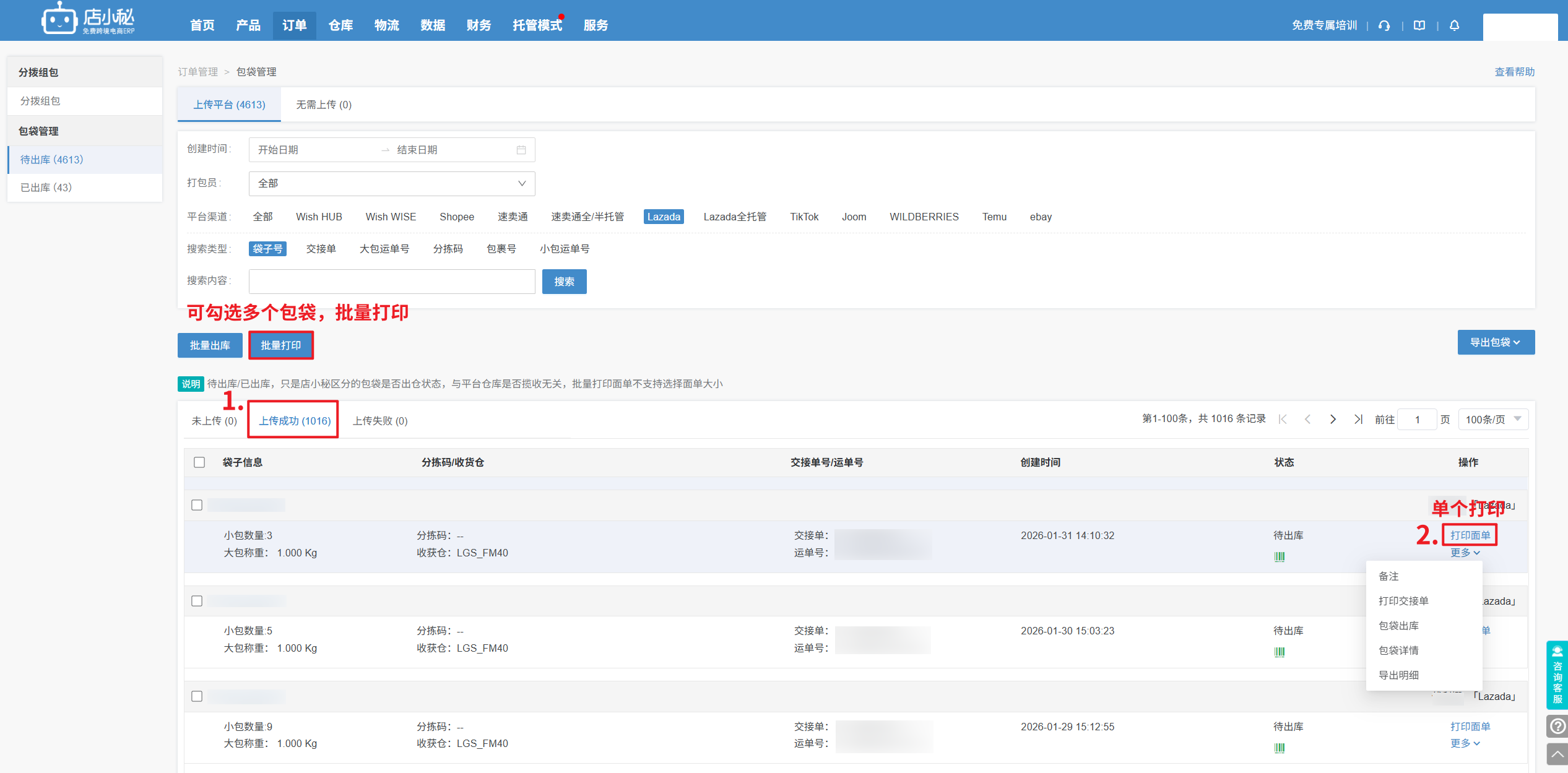The width and height of the screenshot is (1568, 773).
Task: Check the first bag row checkbox
Action: [x=197, y=505]
